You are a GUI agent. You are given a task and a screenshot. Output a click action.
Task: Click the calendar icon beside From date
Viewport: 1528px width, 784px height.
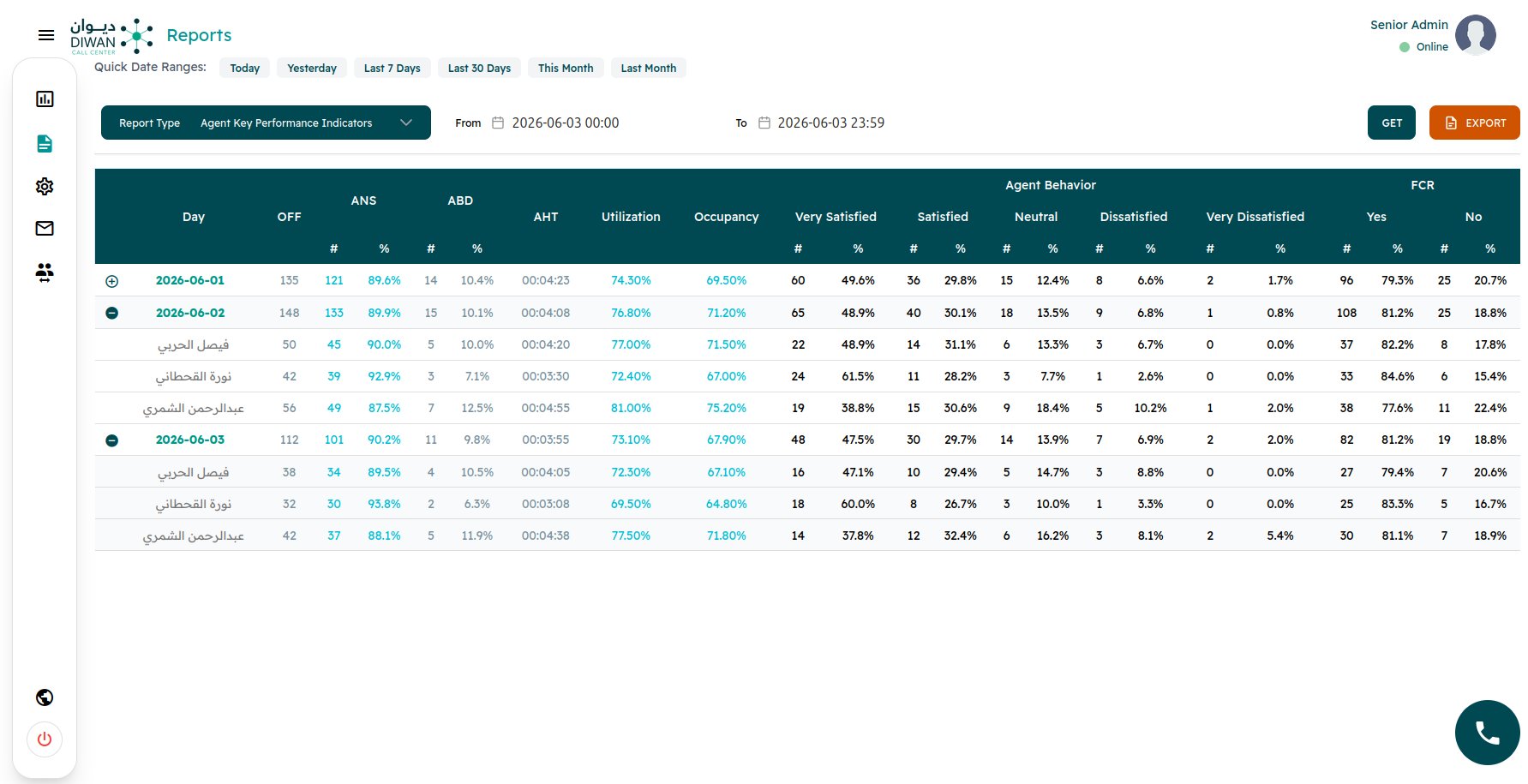(x=498, y=123)
